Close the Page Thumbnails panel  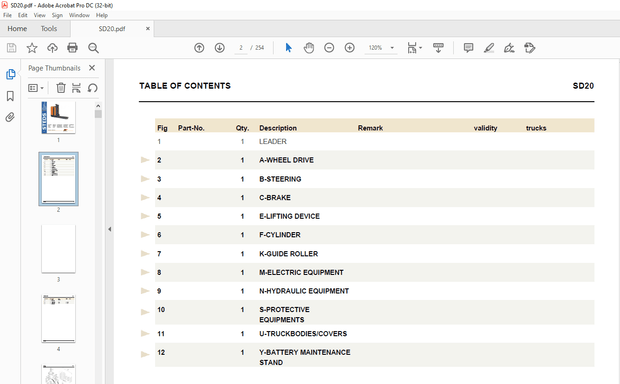tap(92, 68)
